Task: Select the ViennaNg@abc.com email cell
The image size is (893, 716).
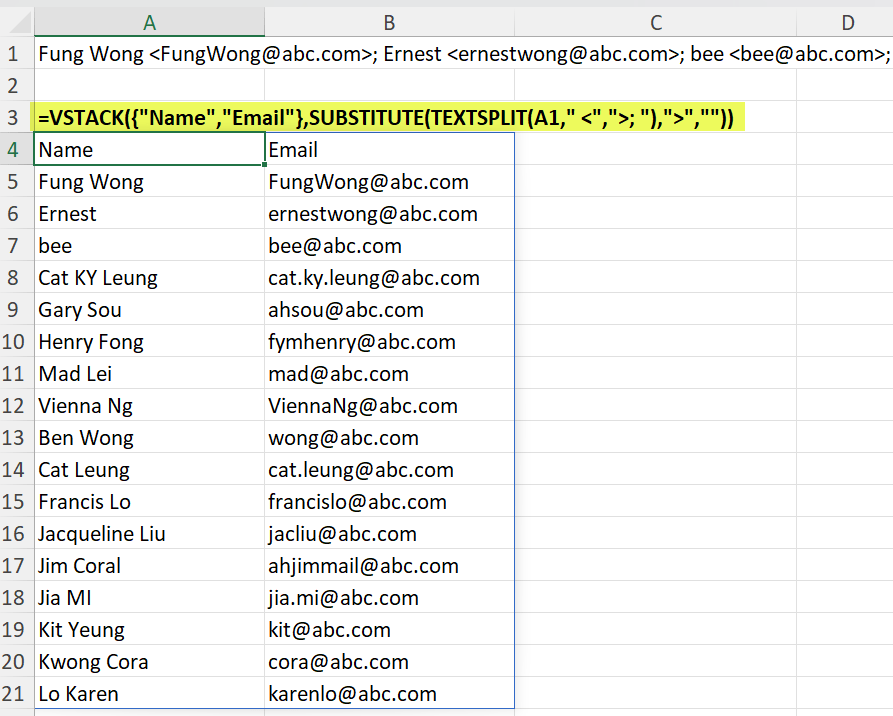Action: (389, 406)
